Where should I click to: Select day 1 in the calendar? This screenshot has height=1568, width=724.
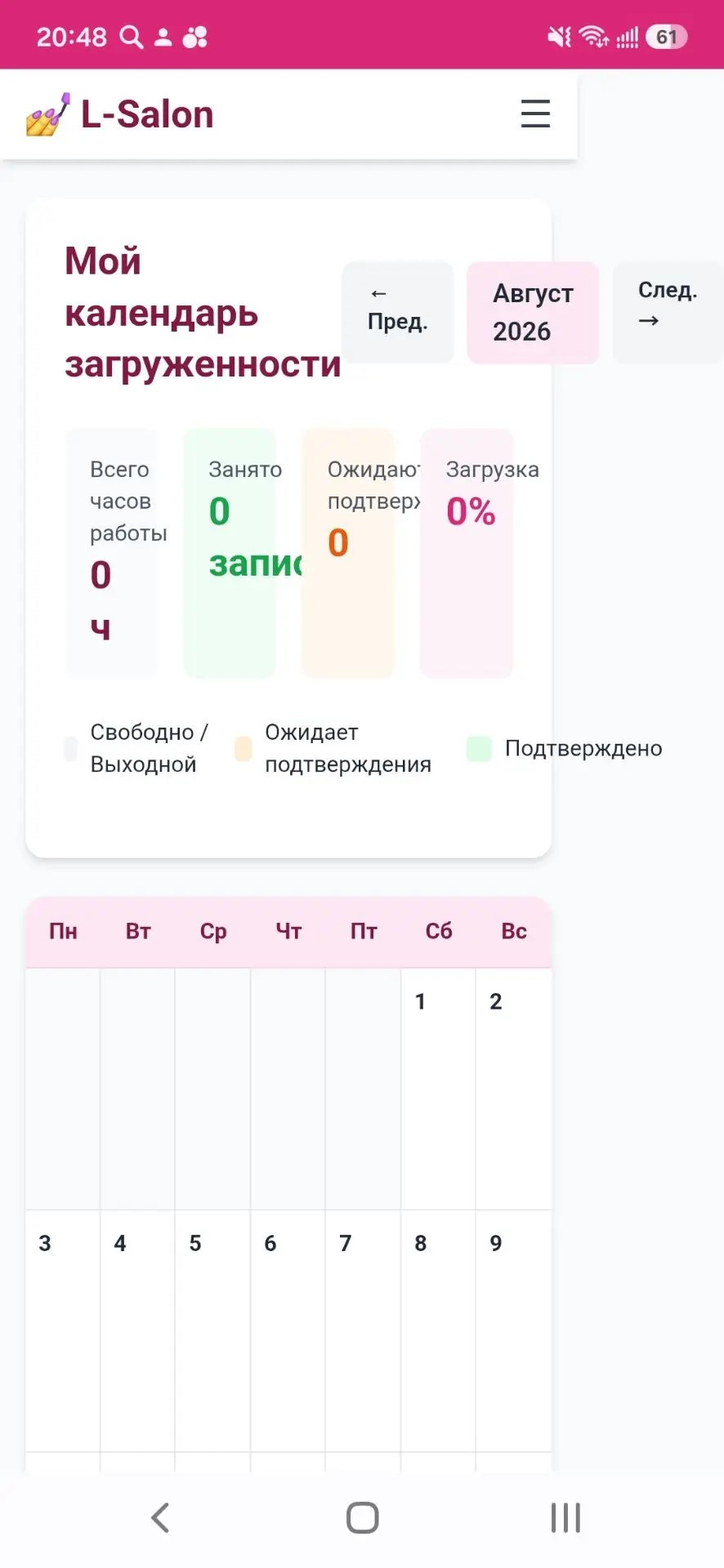click(438, 1089)
